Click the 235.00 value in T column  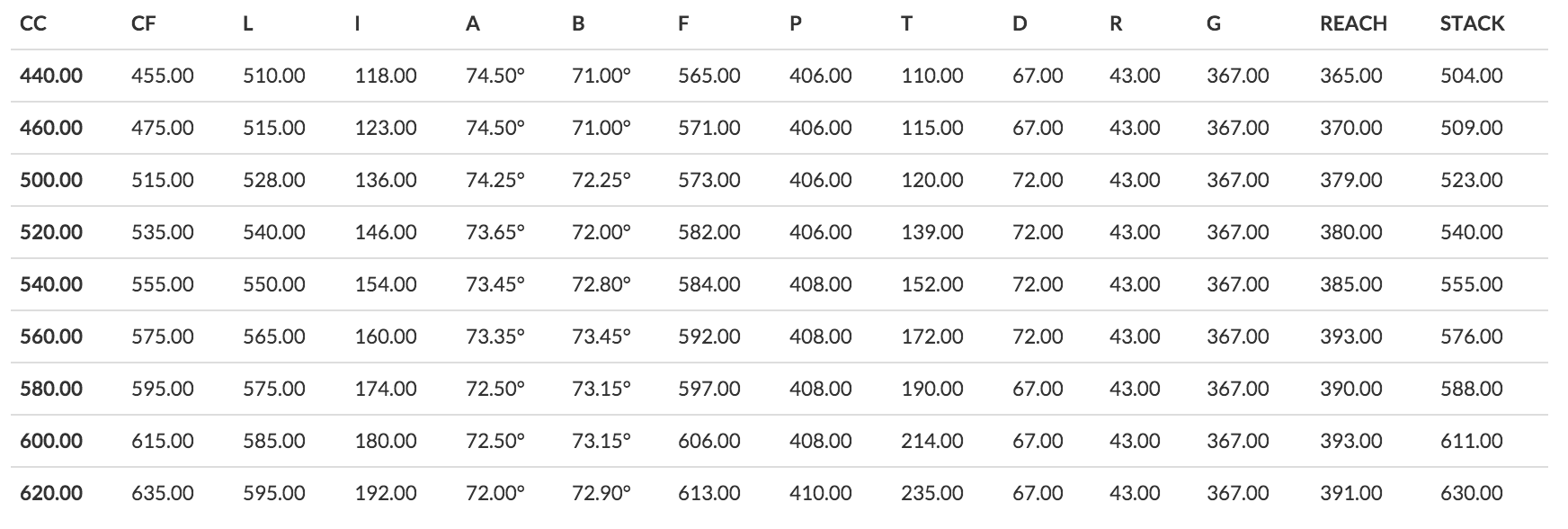point(932,493)
